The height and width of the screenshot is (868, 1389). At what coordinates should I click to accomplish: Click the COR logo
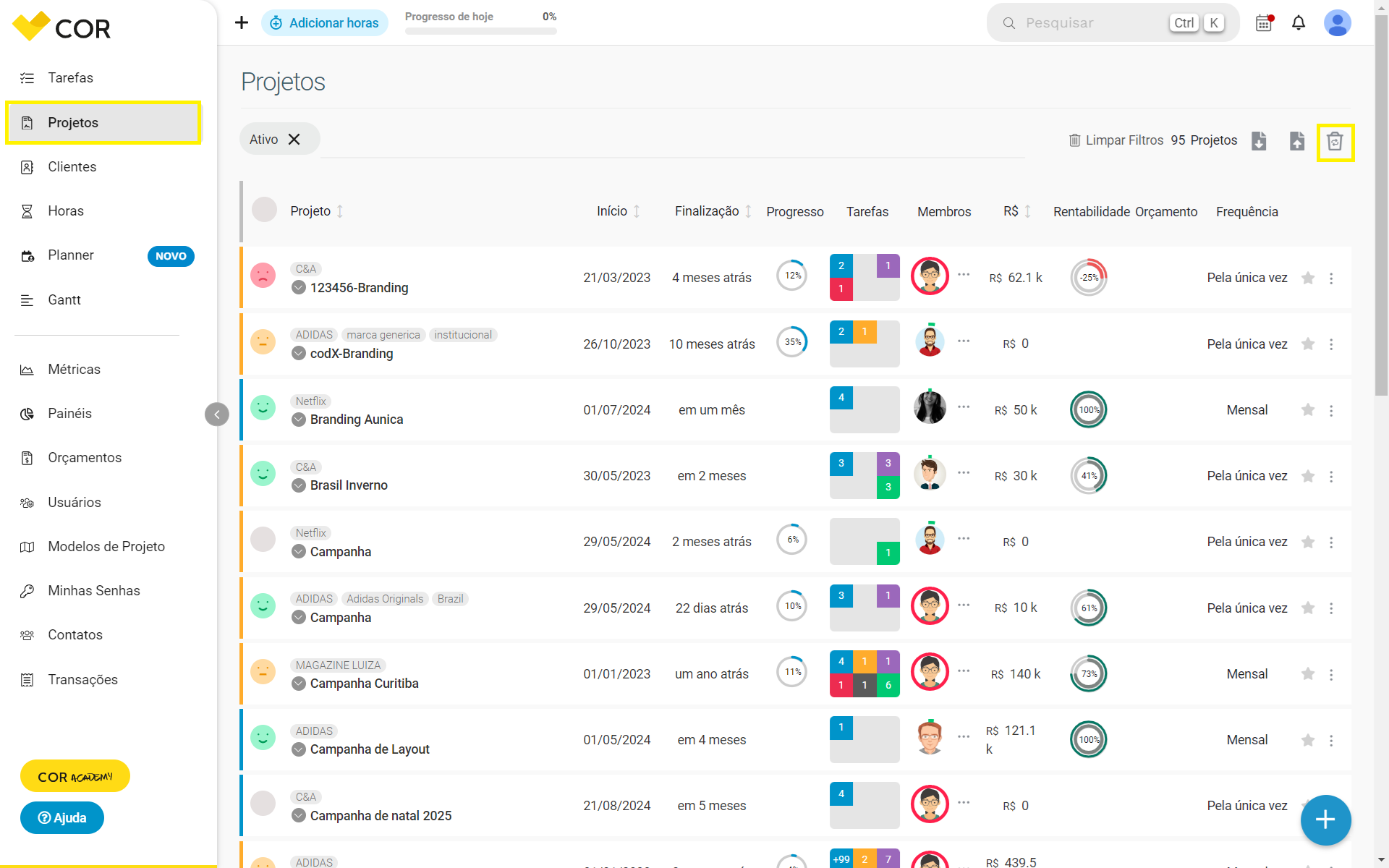(61, 27)
